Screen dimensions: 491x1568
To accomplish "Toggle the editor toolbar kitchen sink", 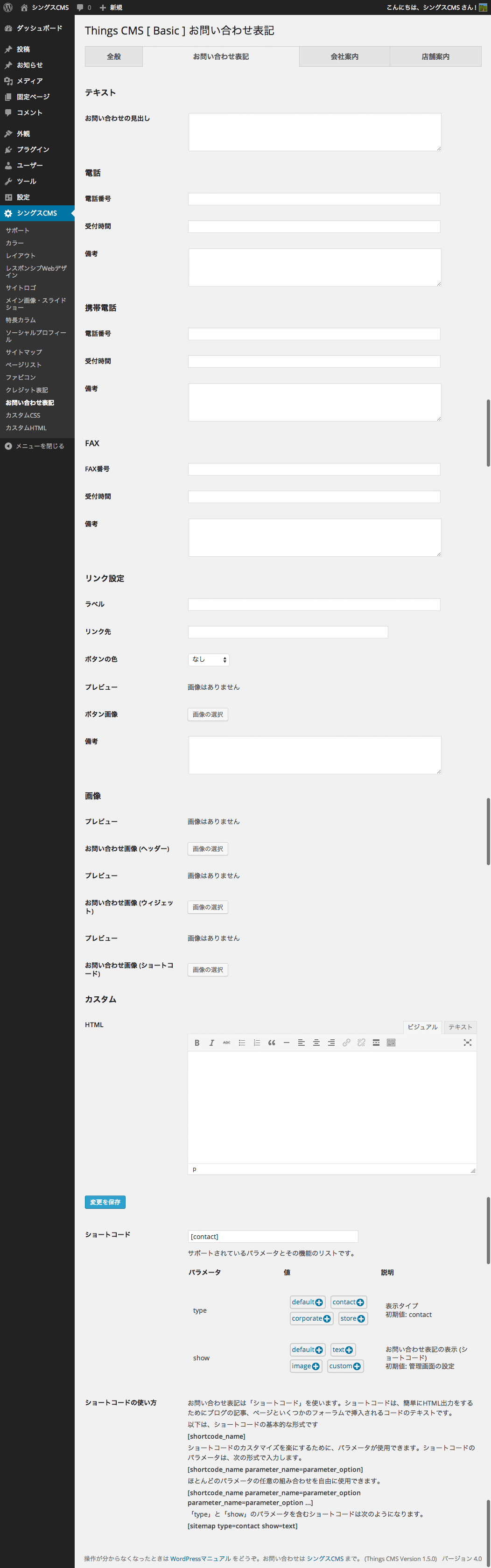I will [391, 1043].
